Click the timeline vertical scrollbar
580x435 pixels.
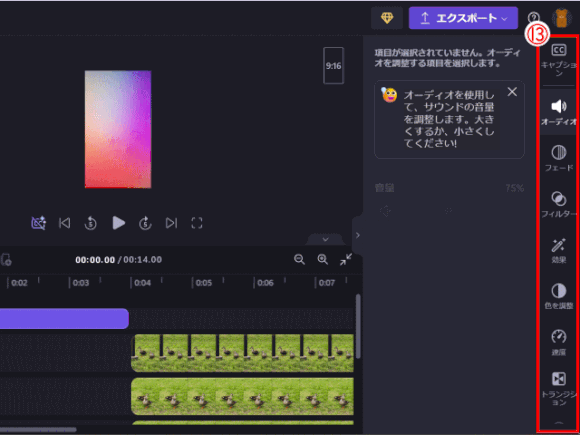(x=358, y=326)
